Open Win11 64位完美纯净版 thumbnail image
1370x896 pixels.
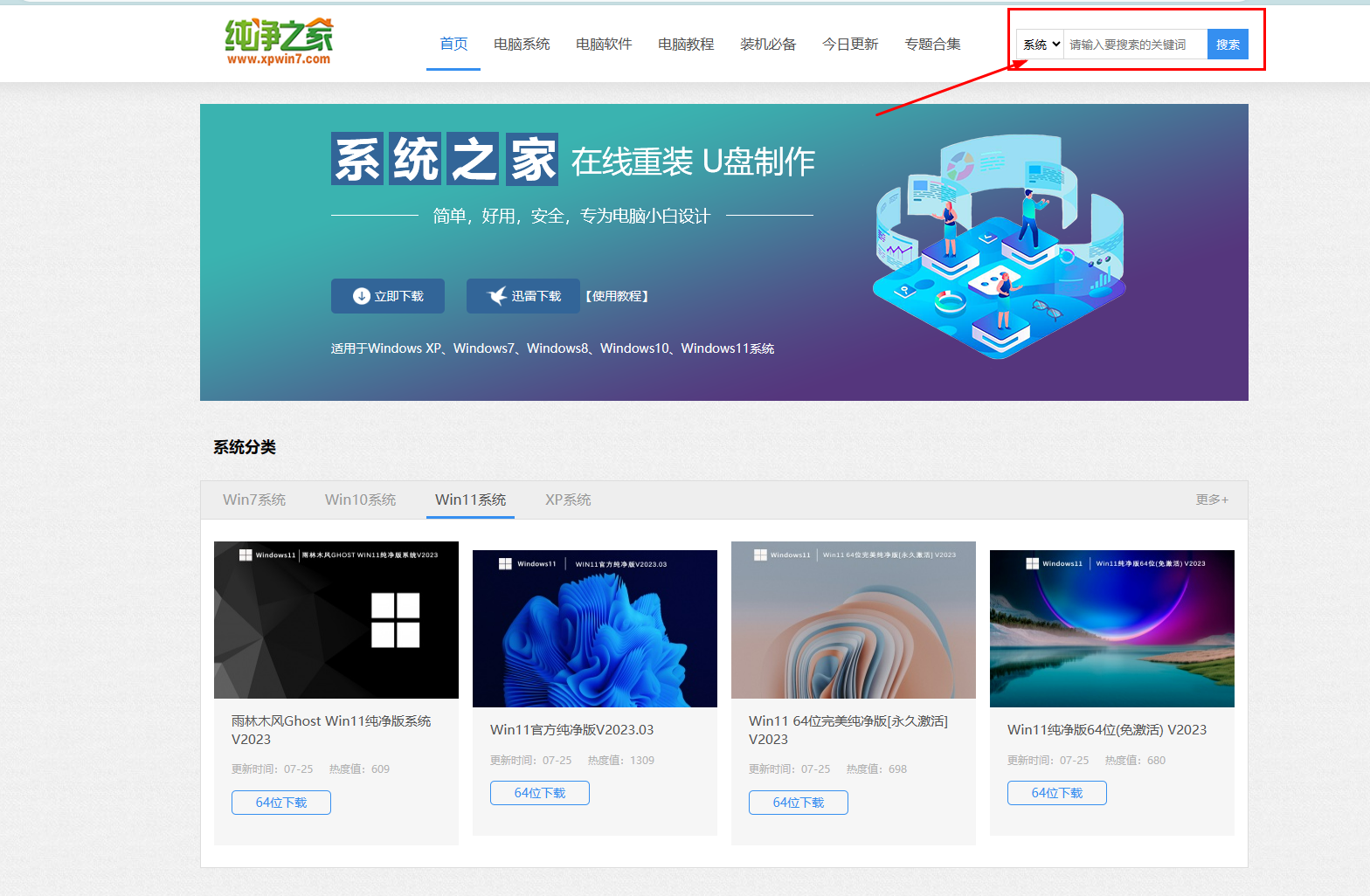pos(854,620)
